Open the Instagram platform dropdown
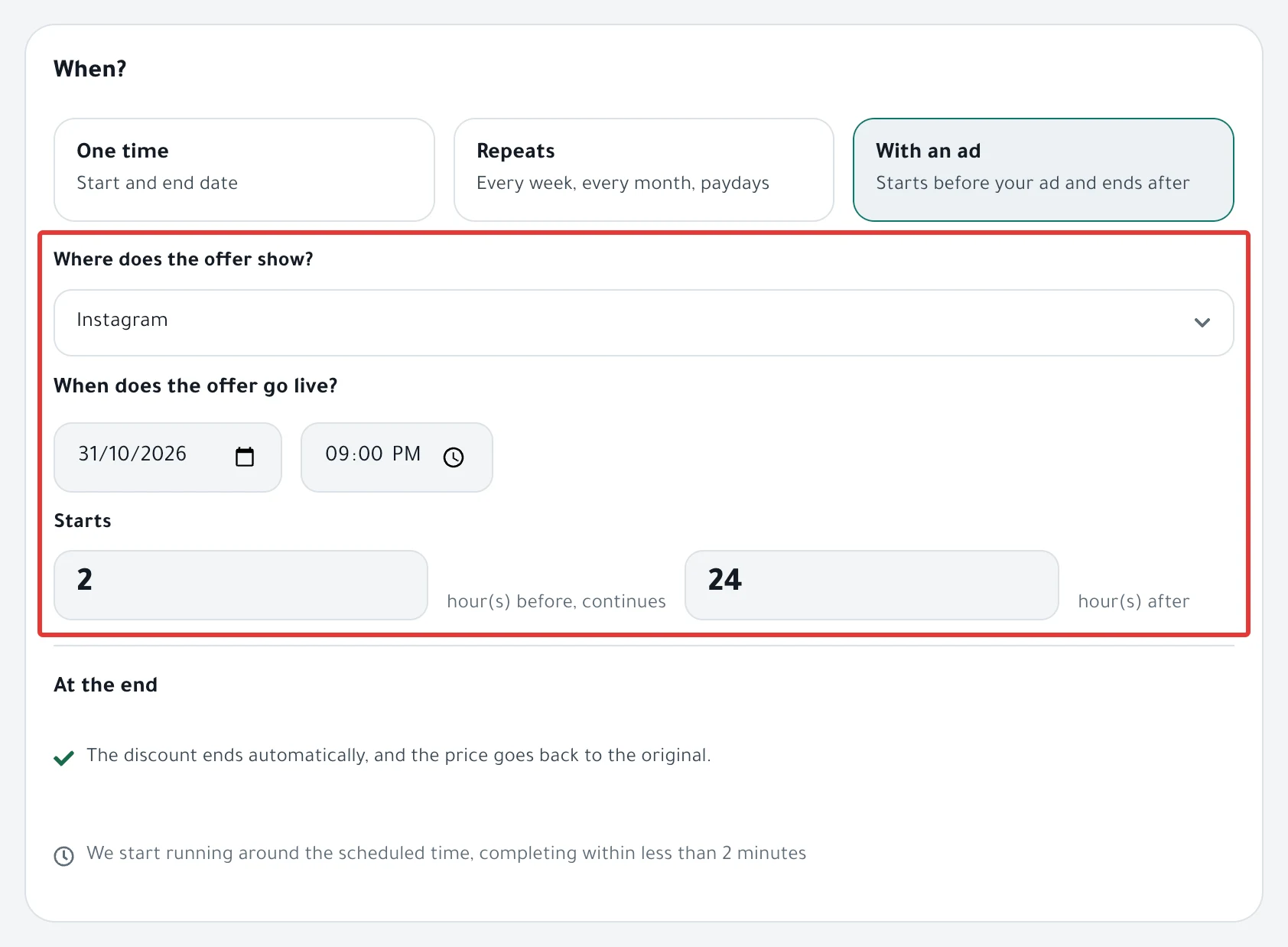 click(x=643, y=323)
